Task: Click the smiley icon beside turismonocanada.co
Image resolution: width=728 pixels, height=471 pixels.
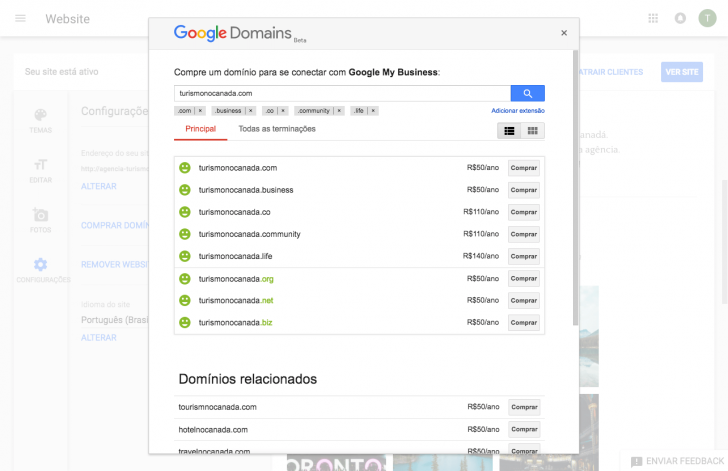Action: click(185, 212)
